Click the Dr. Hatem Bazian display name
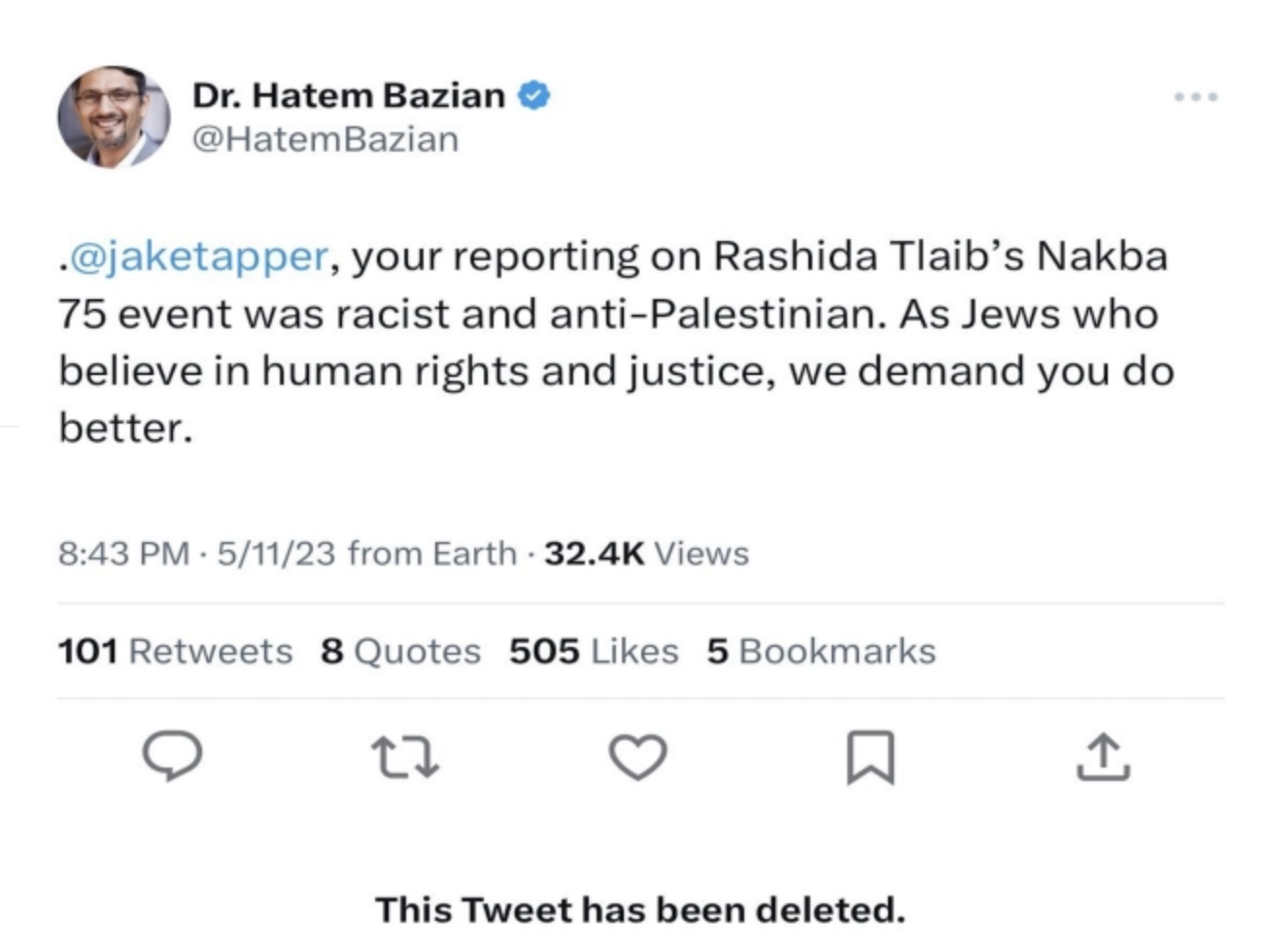The image size is (1267, 952). coord(349,95)
